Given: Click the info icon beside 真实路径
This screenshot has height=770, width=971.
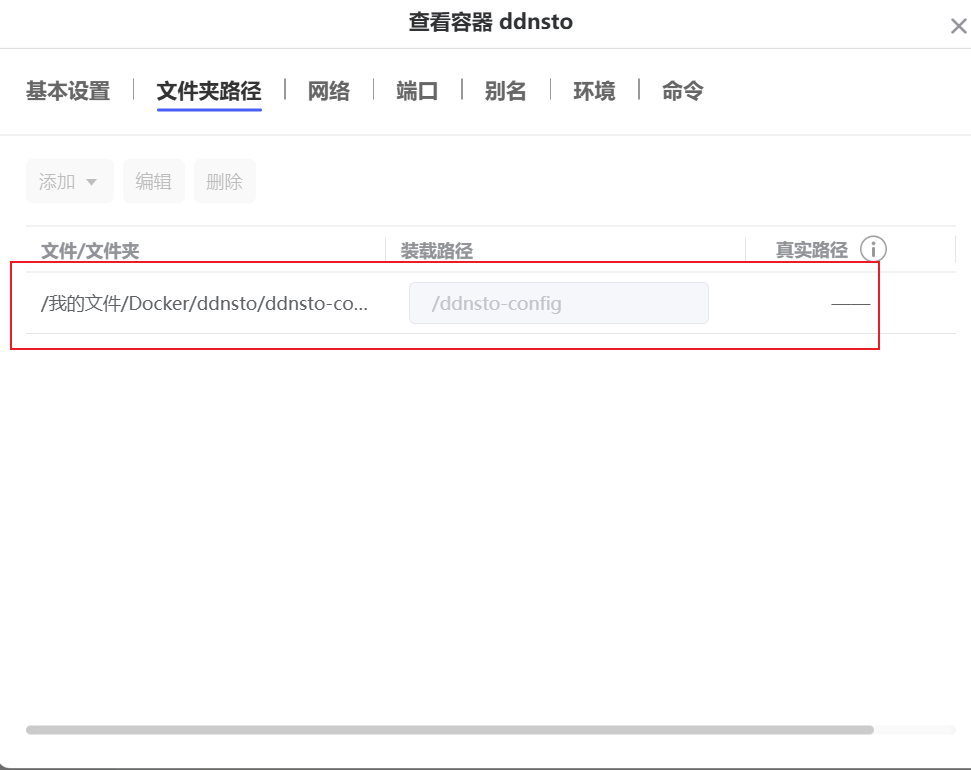Looking at the screenshot, I should point(873,249).
